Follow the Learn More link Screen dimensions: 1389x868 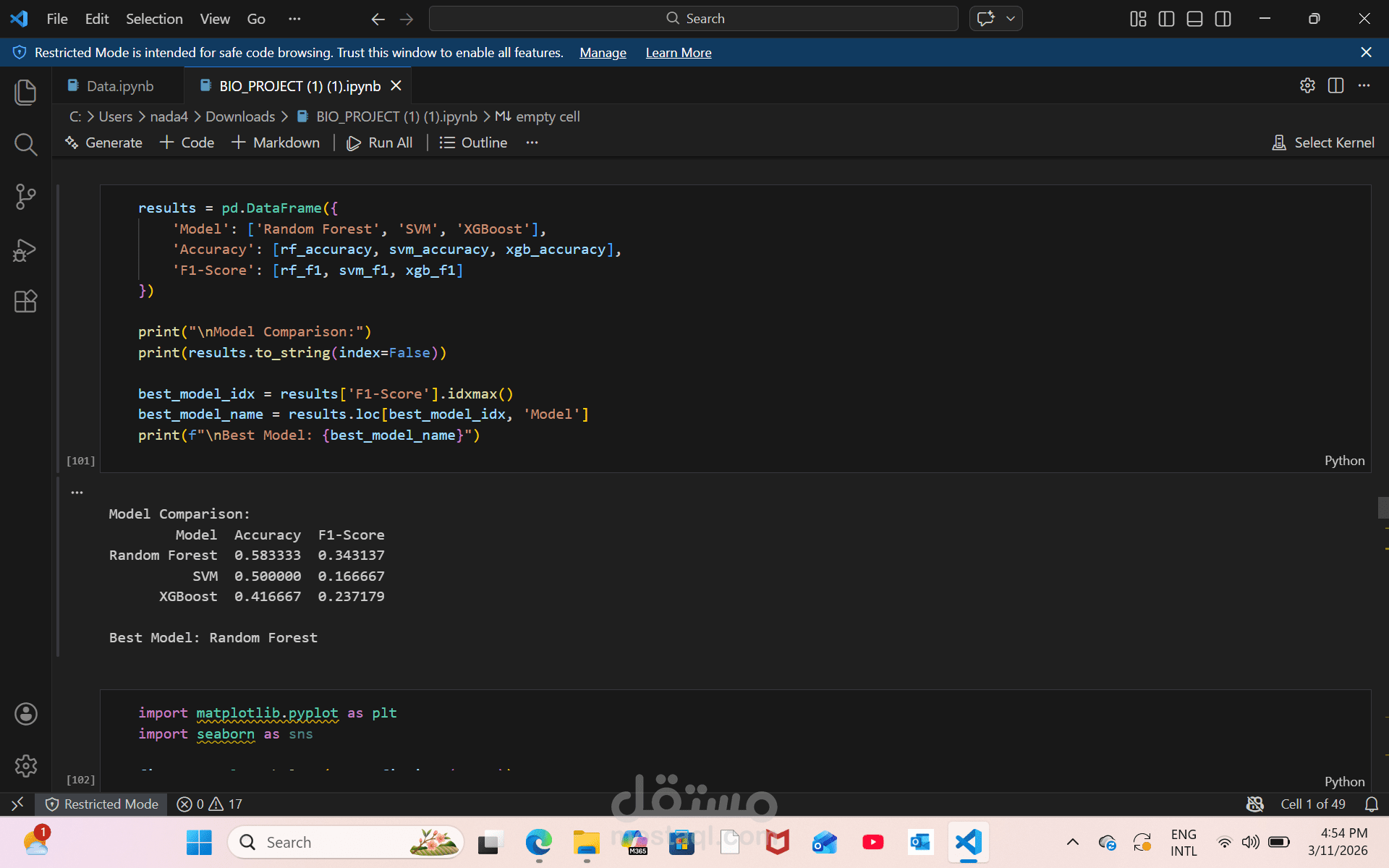(678, 53)
